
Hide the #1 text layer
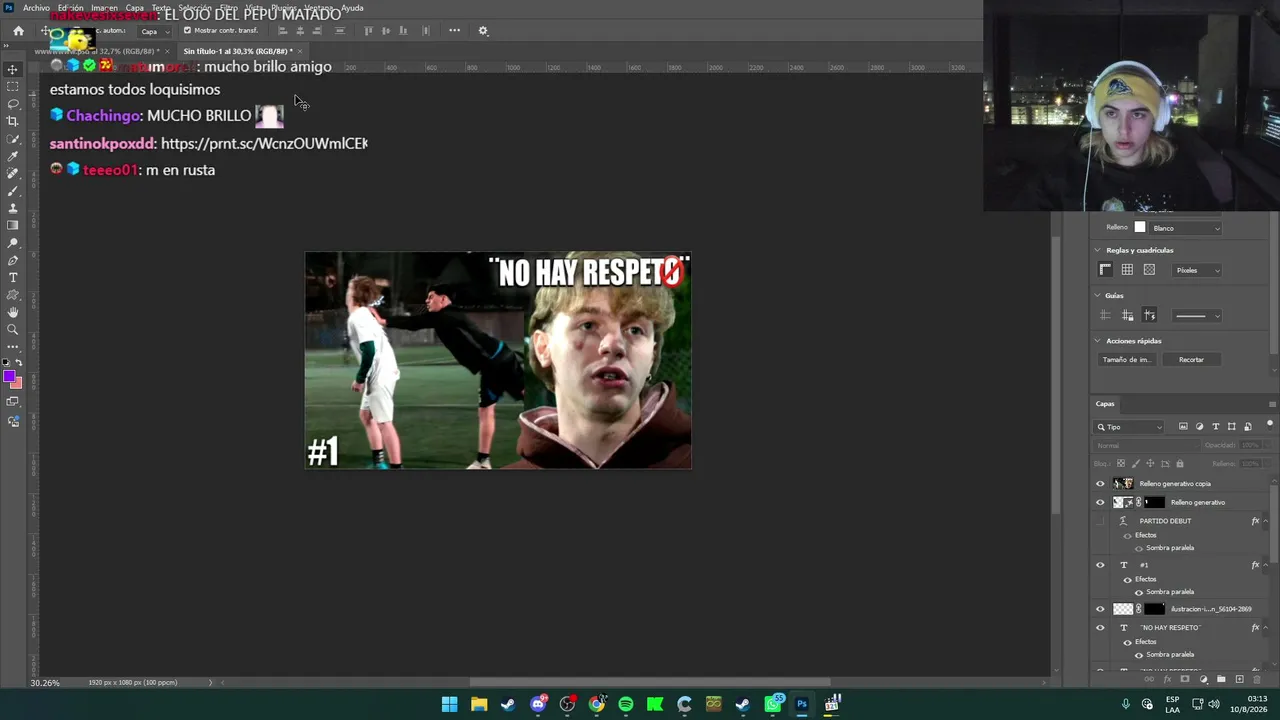[1100, 565]
